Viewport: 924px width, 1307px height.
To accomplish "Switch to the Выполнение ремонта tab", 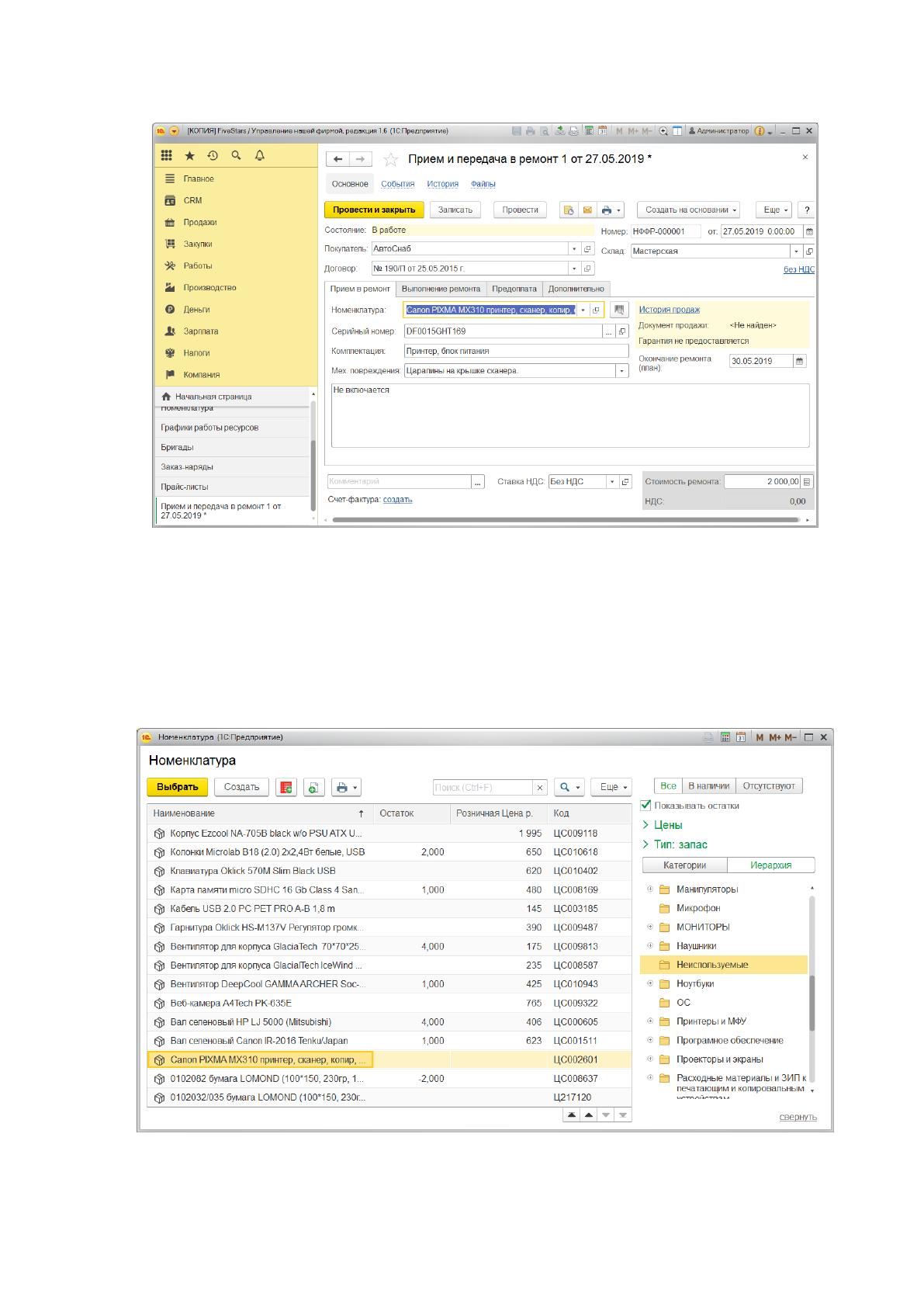I will pos(441,289).
